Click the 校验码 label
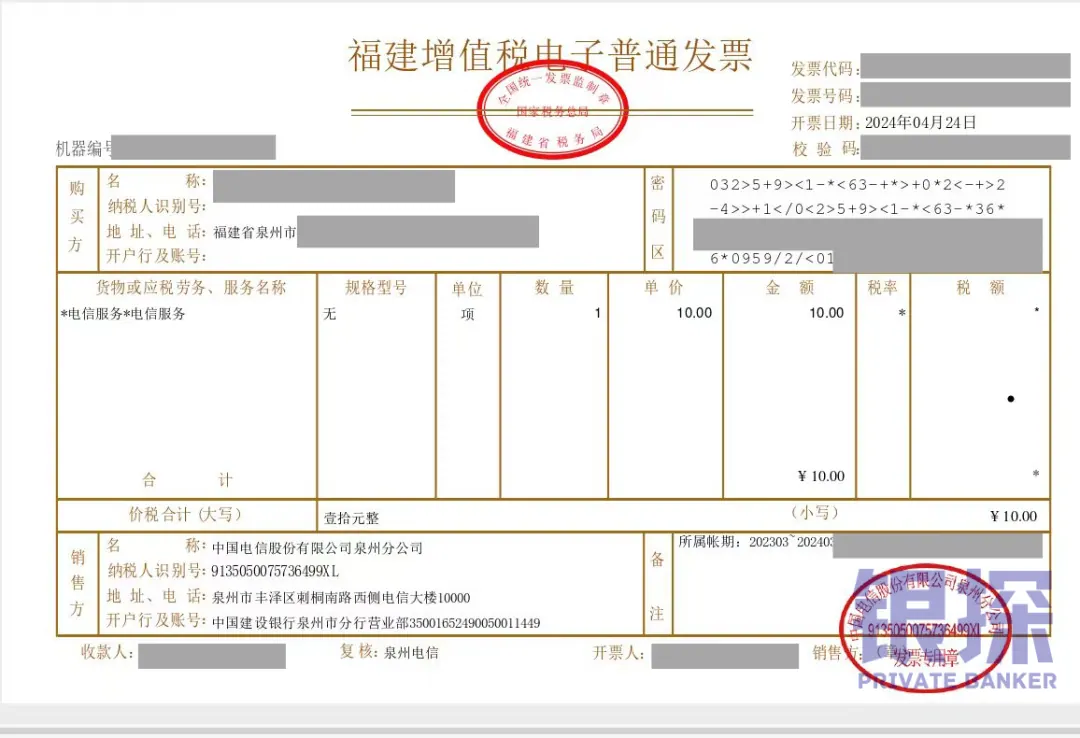1080x738 pixels. pyautogui.click(x=824, y=149)
